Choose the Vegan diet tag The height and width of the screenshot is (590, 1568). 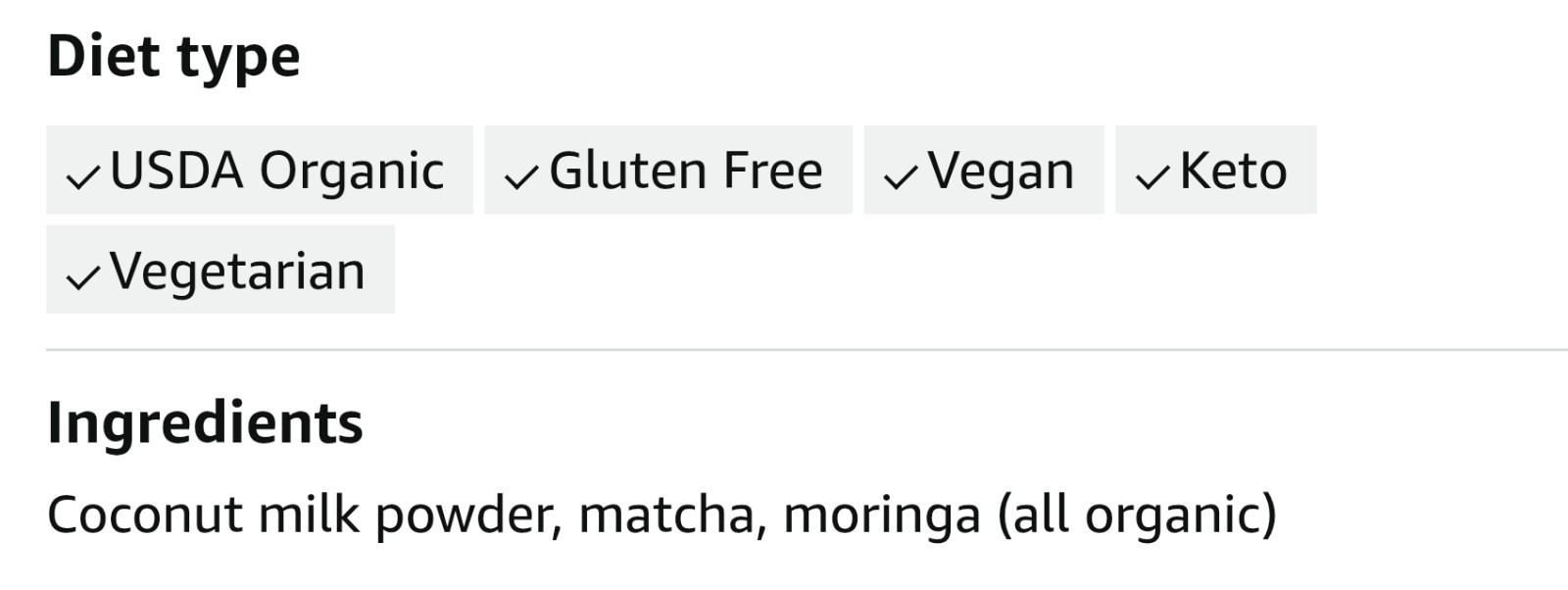pos(984,170)
